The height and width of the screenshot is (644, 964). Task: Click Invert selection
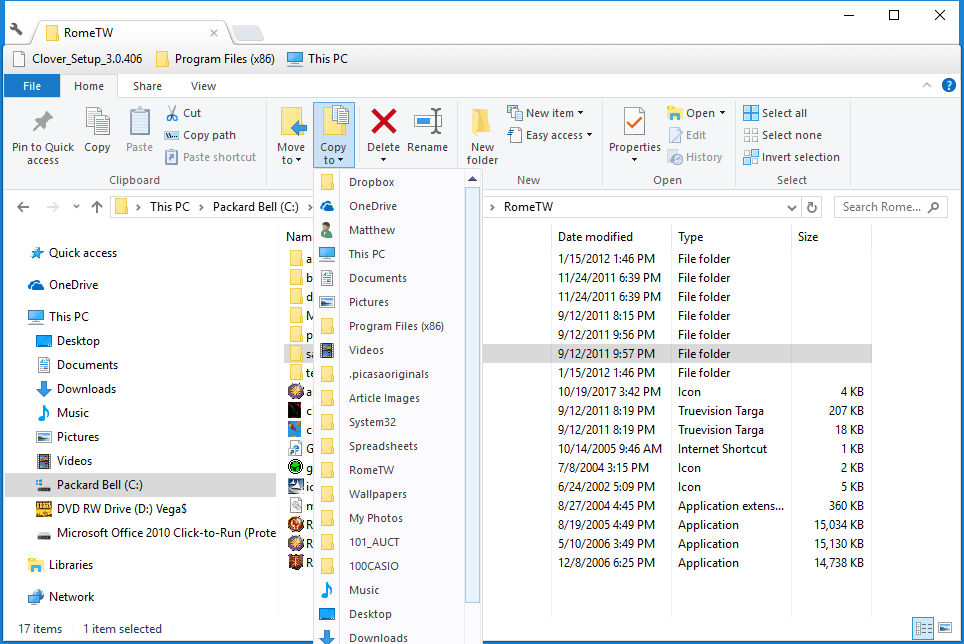[791, 157]
